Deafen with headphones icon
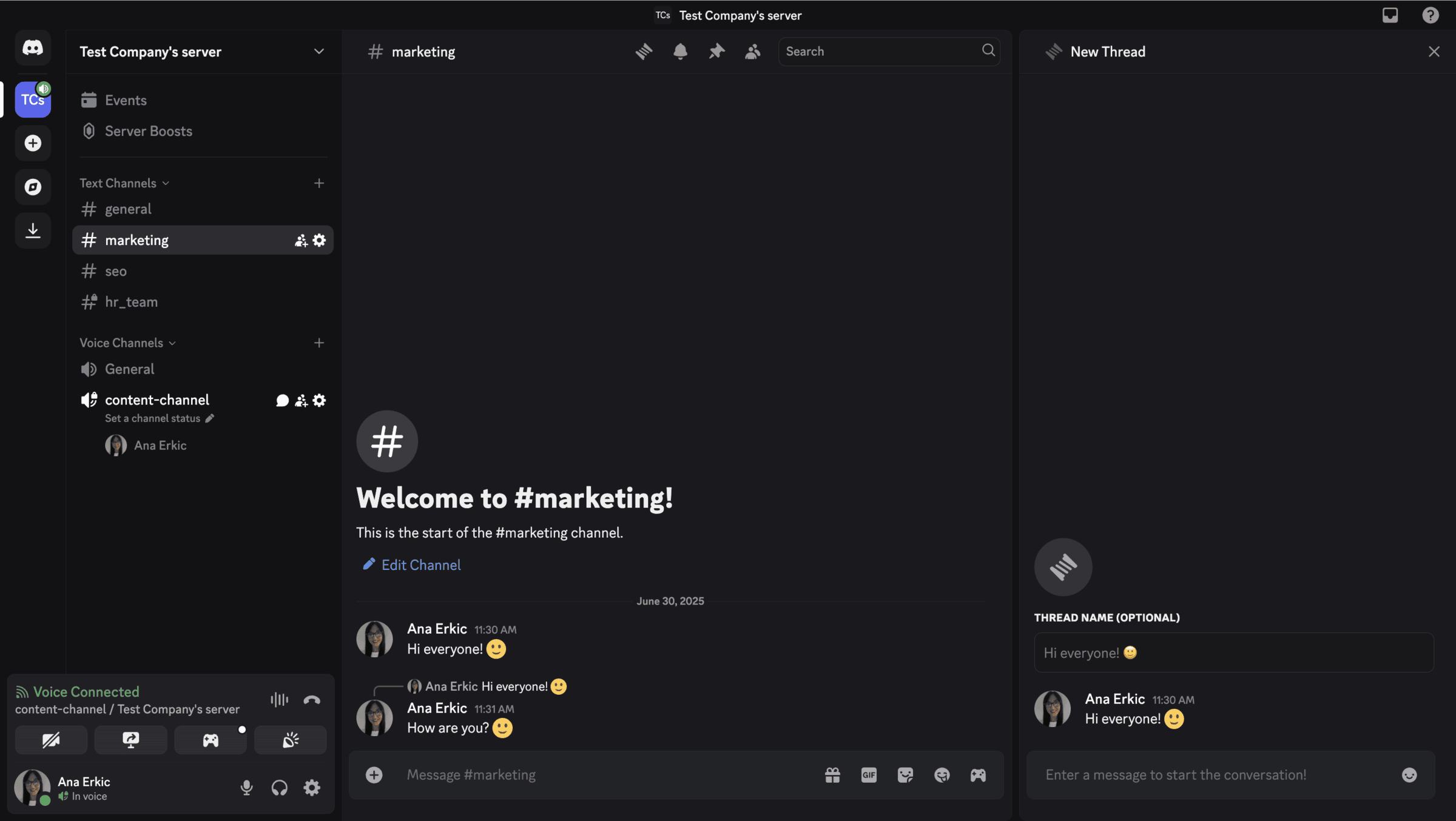This screenshot has height=821, width=1456. [x=279, y=788]
